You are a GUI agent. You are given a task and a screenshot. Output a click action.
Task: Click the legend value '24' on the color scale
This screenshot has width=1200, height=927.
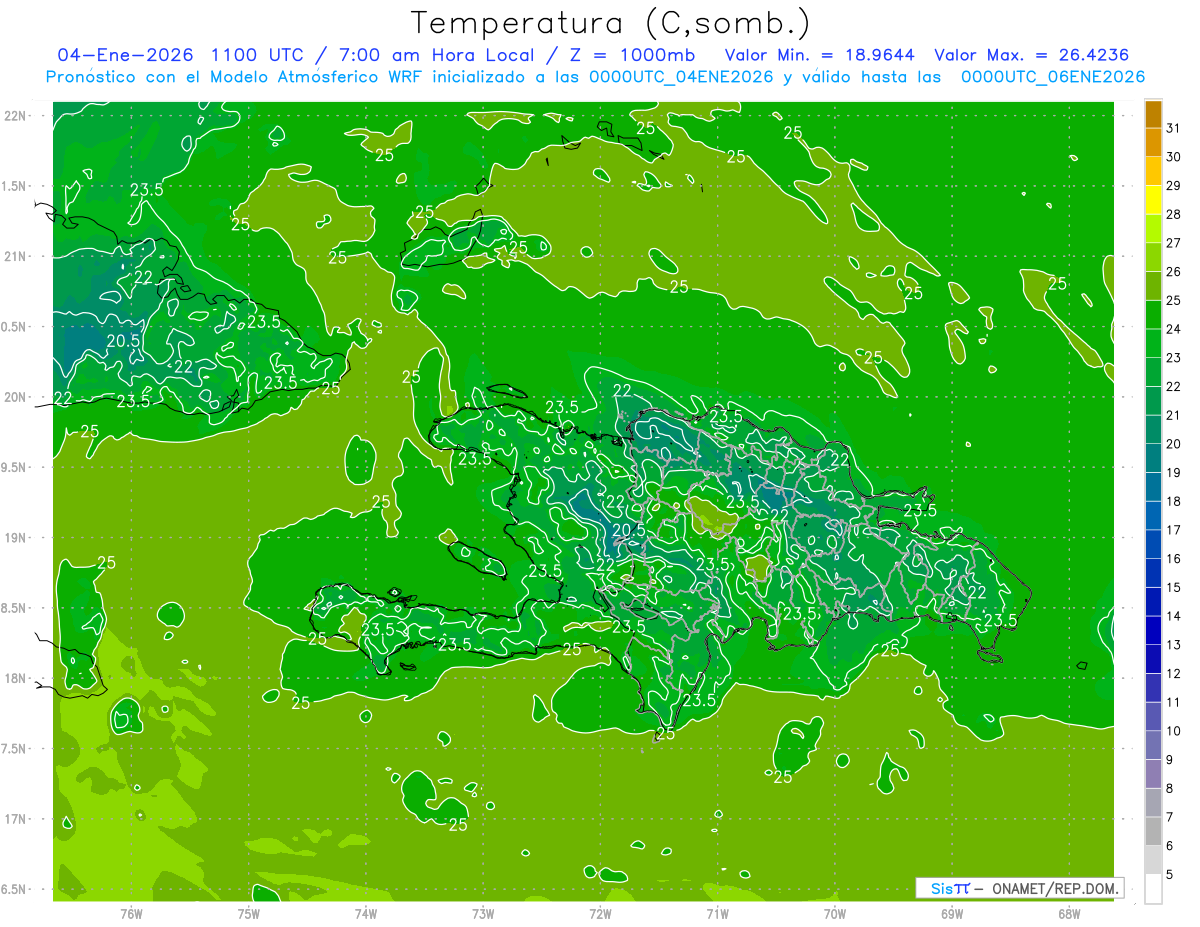[1173, 329]
